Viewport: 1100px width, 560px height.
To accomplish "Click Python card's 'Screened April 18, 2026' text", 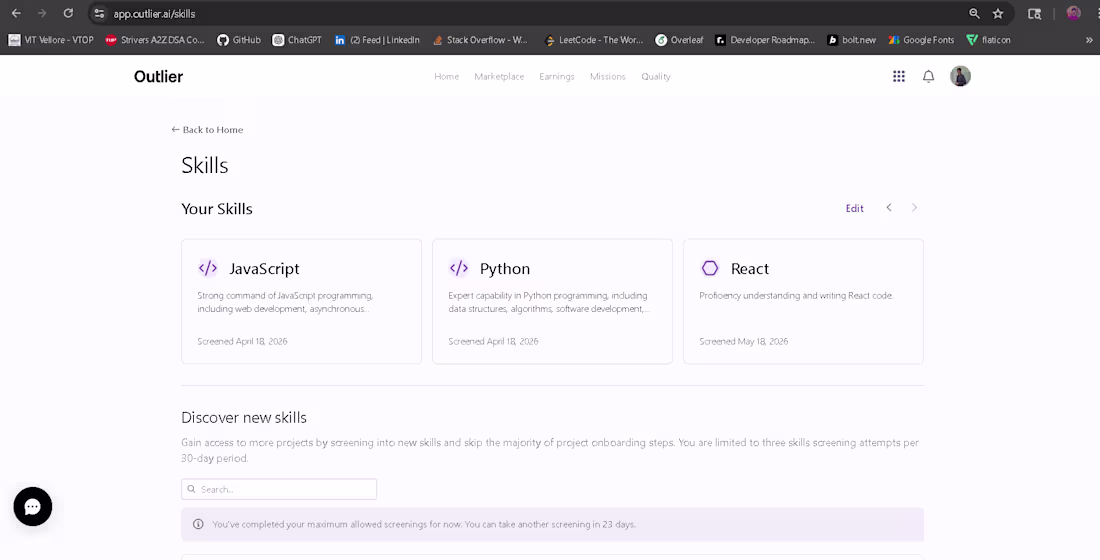I will (493, 342).
